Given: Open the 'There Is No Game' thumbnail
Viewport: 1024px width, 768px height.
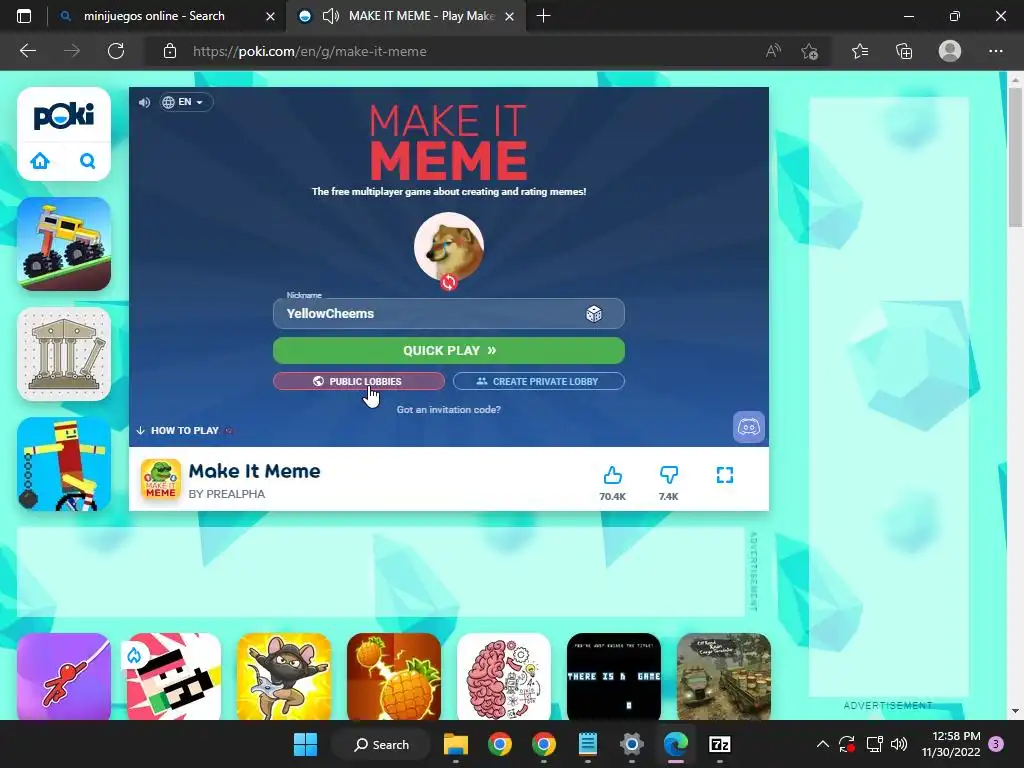Looking at the screenshot, I should pos(614,677).
